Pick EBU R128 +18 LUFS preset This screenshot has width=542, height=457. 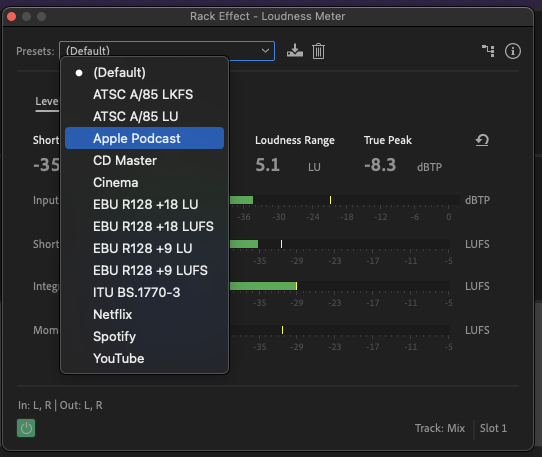click(x=144, y=226)
